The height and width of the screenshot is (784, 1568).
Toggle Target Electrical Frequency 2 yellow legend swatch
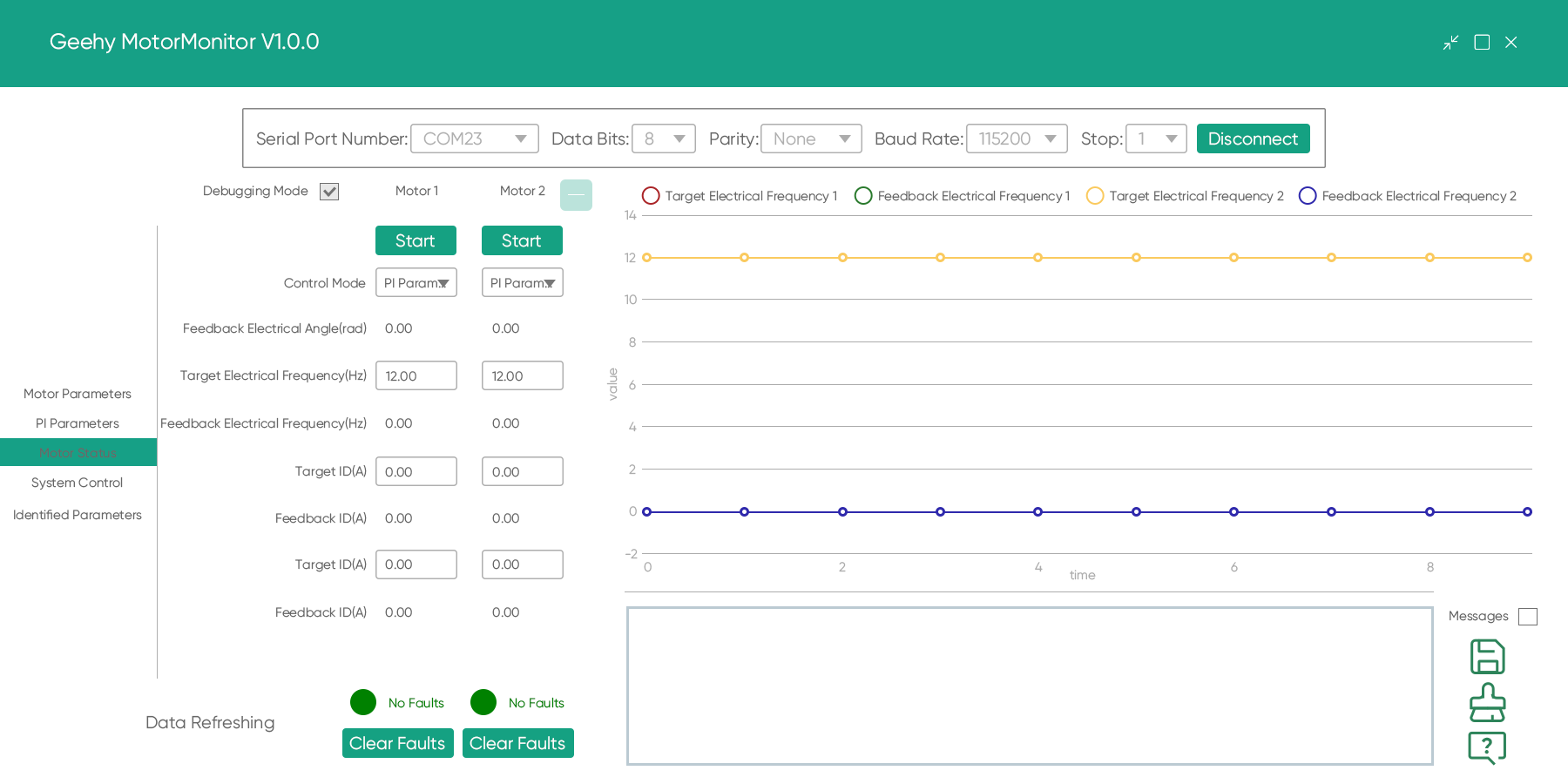point(1095,196)
